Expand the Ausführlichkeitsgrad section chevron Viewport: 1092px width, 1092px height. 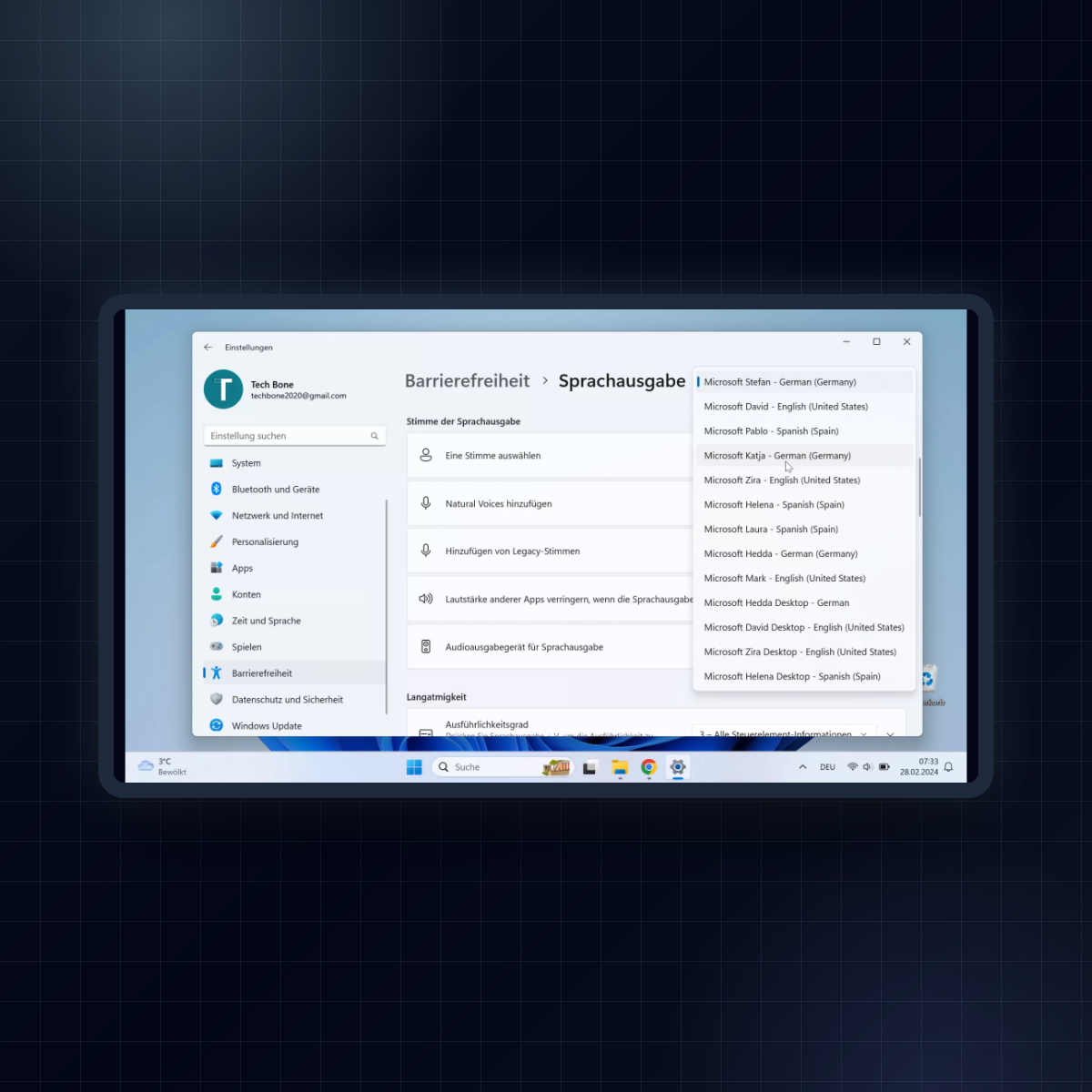pyautogui.click(x=890, y=733)
